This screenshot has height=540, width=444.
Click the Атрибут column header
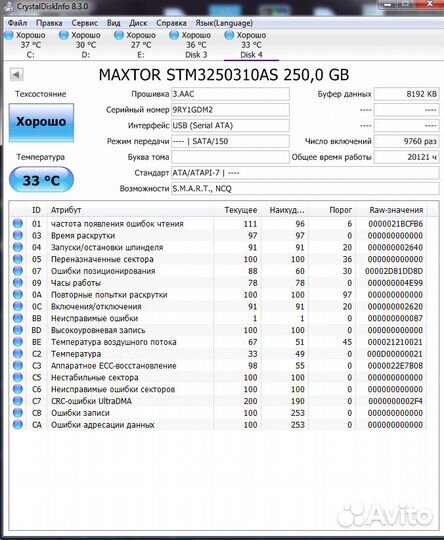[x=130, y=210]
